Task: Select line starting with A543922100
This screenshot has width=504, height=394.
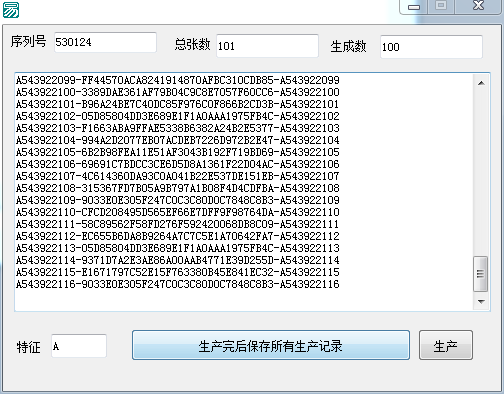Action: tap(178, 92)
